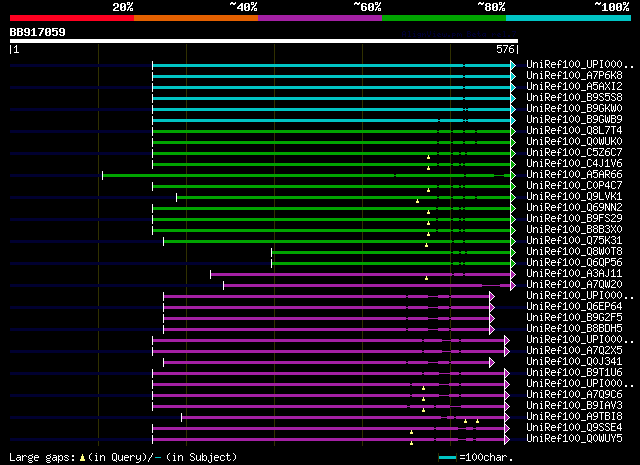This screenshot has width=640, height=465.
Task: Click the yellow gap marker under Q75K31 alignment
Action: pyautogui.click(x=427, y=245)
